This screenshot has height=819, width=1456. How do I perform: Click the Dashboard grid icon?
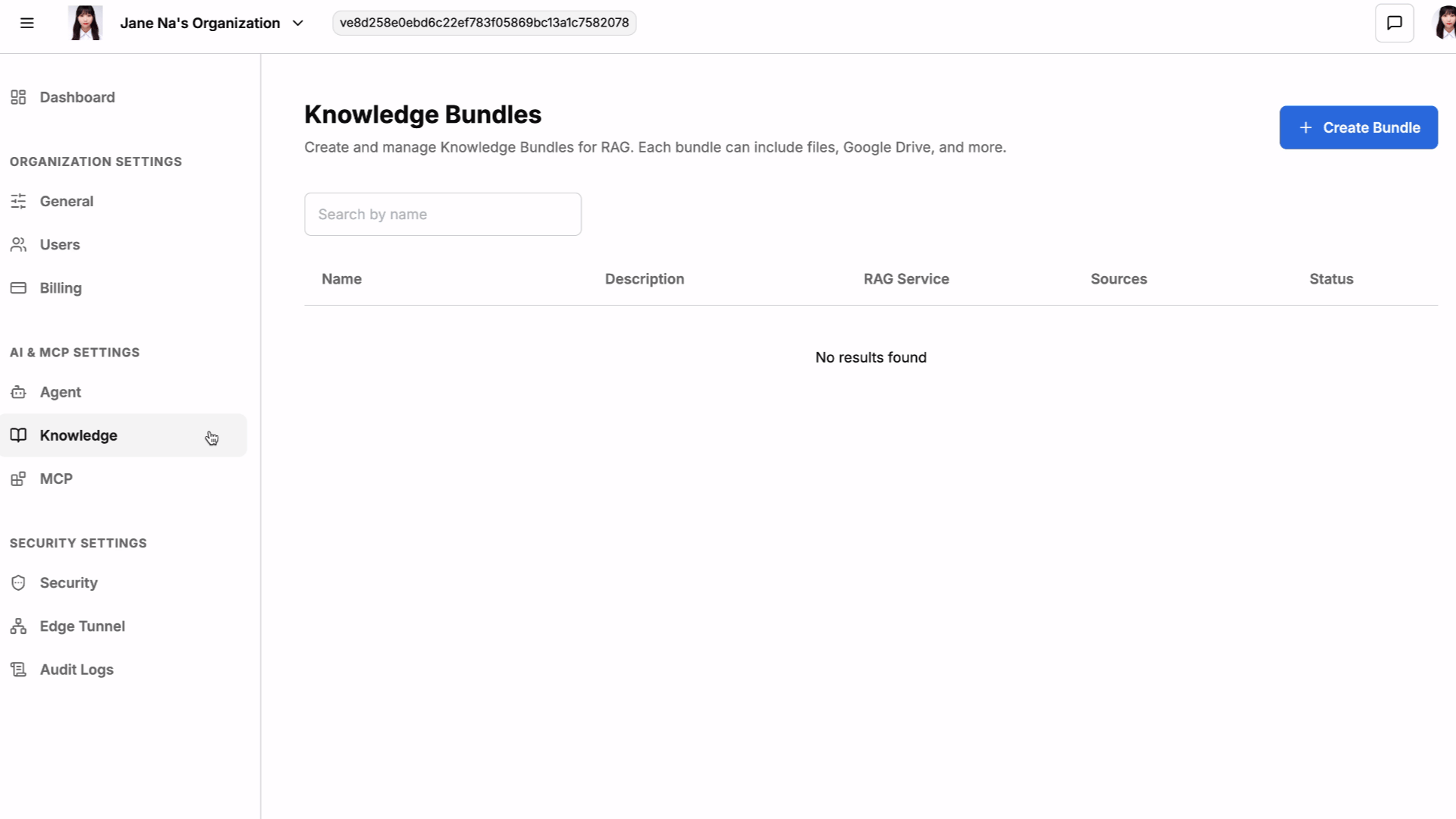(x=18, y=97)
